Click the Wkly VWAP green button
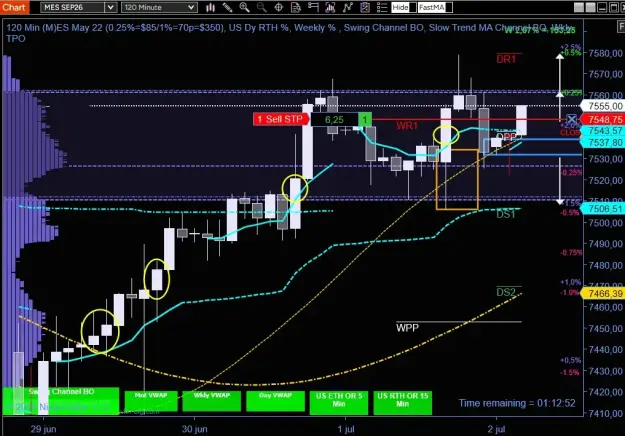Viewport: 625px width, 436px height. click(x=212, y=401)
